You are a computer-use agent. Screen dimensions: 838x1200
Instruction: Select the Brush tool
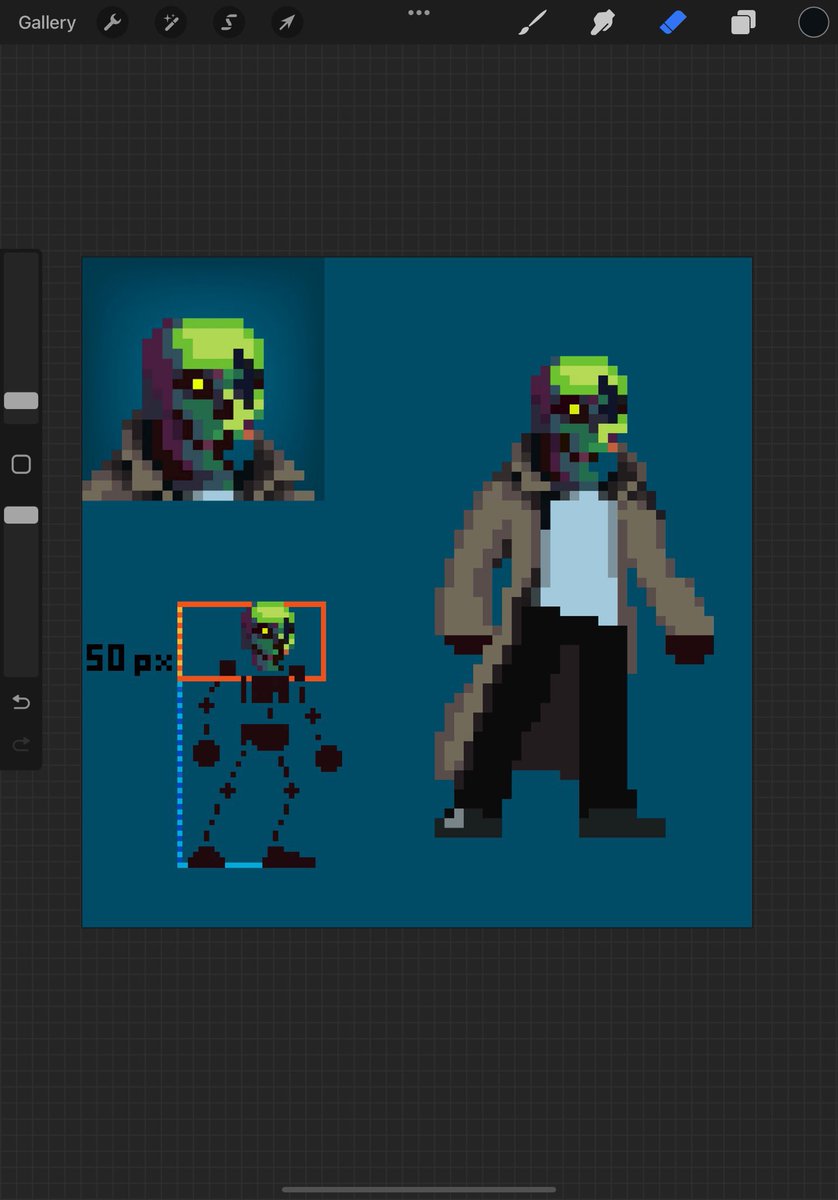[x=533, y=22]
